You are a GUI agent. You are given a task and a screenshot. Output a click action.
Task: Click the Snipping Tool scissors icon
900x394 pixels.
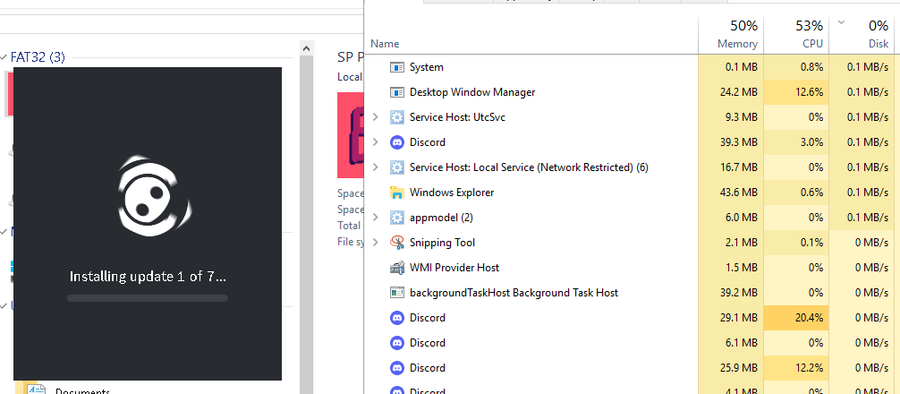point(397,242)
